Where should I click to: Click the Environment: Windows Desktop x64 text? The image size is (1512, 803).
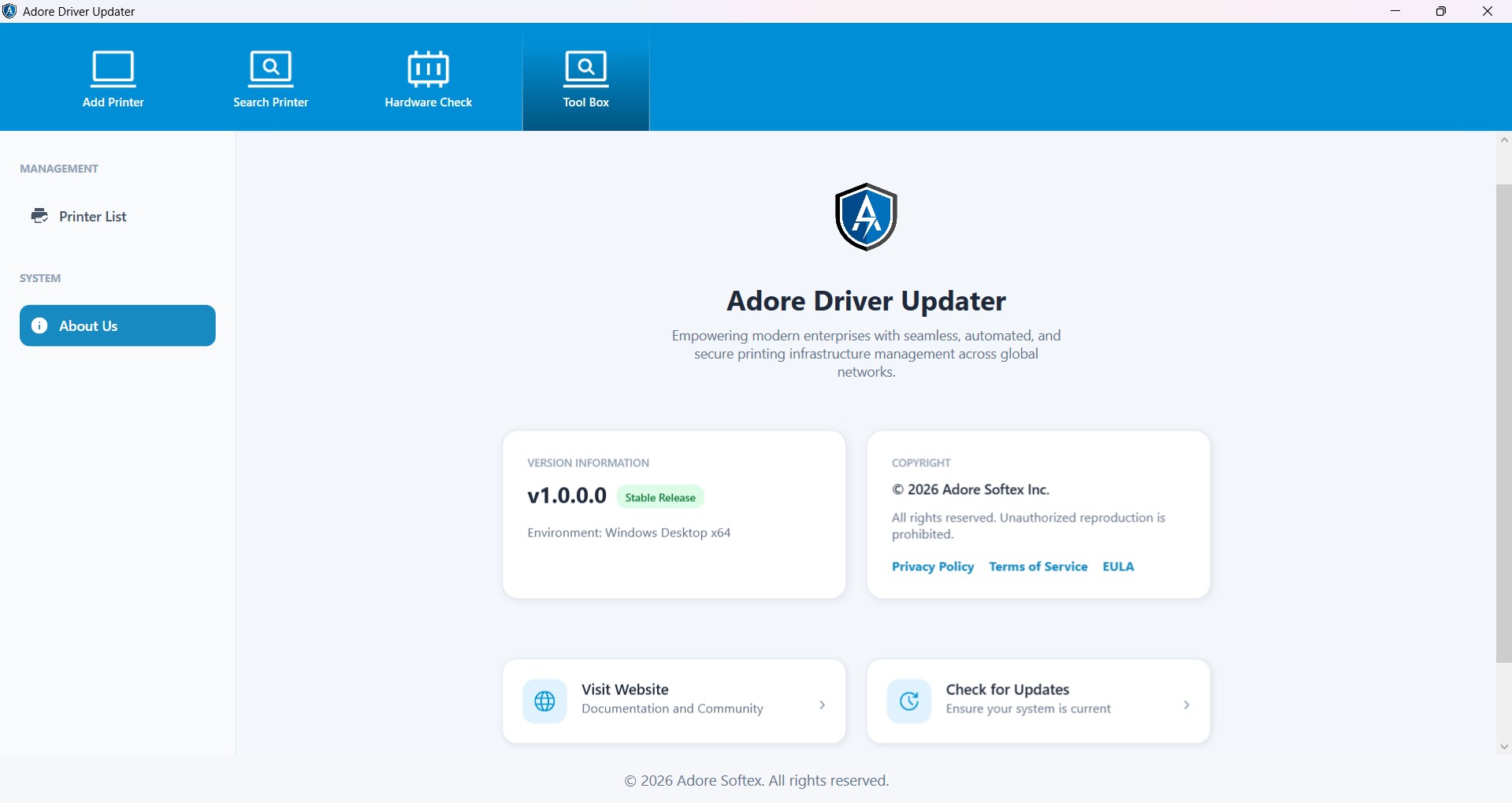(629, 533)
